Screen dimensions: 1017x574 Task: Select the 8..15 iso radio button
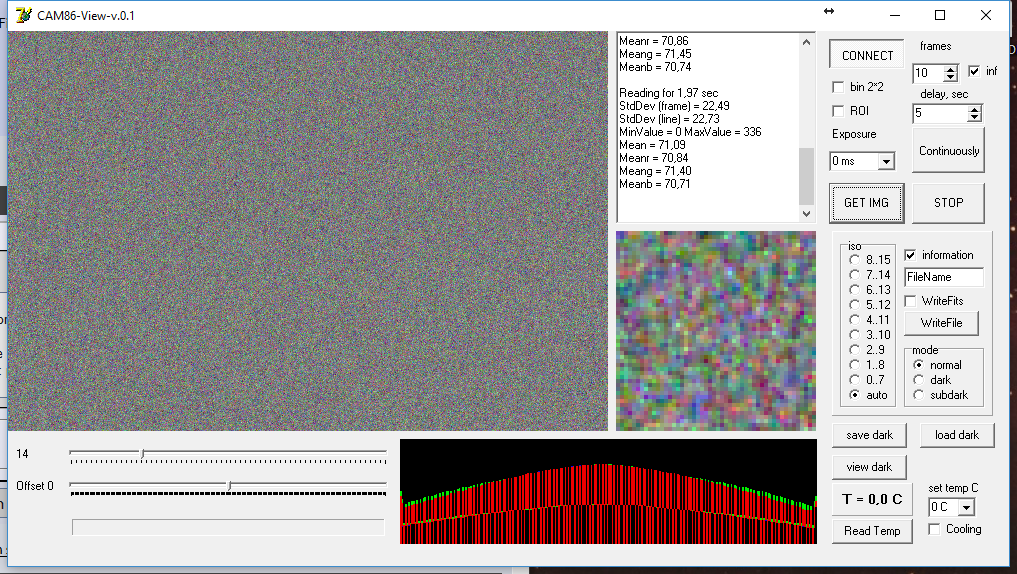(x=854, y=259)
